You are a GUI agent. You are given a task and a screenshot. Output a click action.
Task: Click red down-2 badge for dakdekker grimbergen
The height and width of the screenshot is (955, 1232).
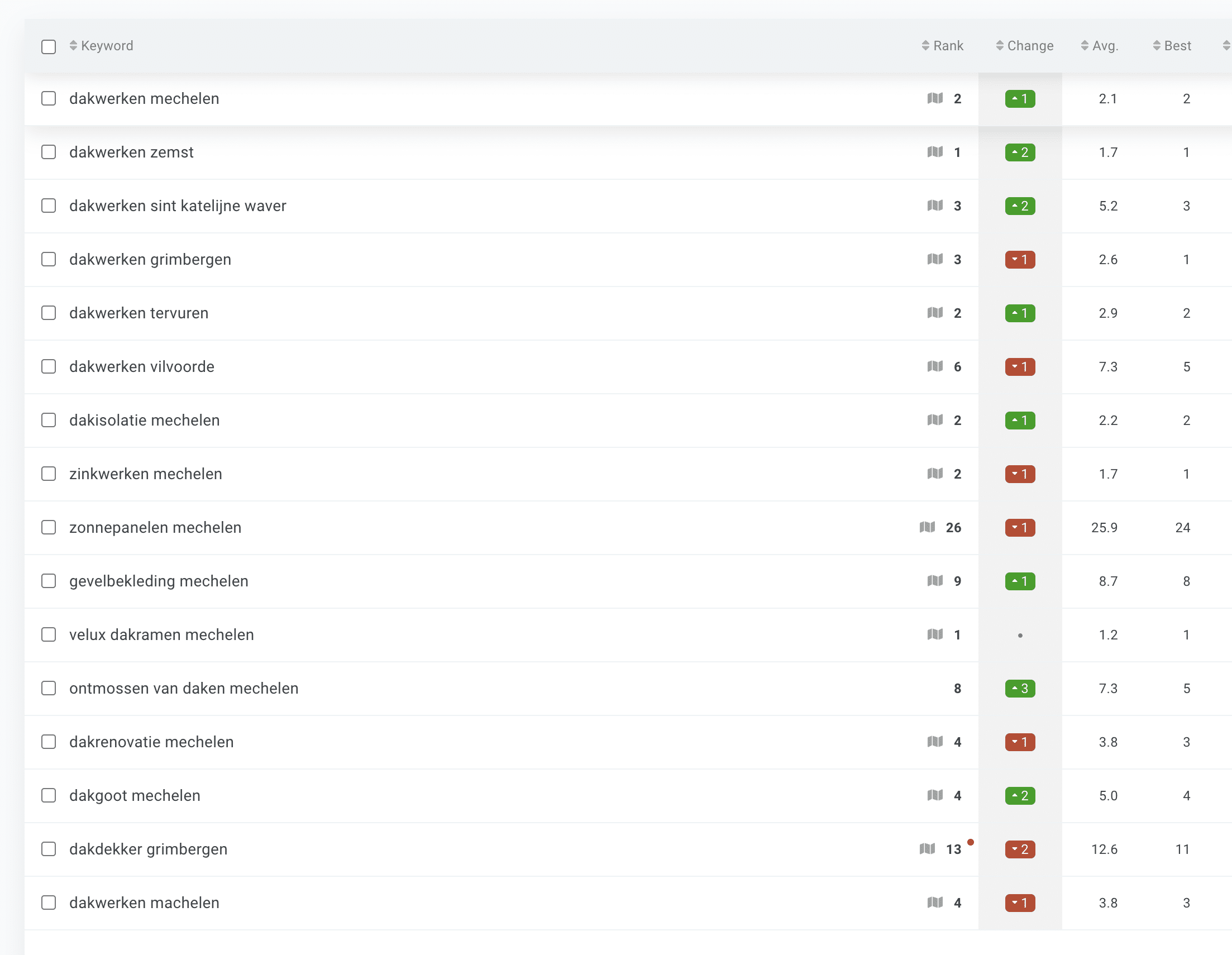pos(1020,849)
